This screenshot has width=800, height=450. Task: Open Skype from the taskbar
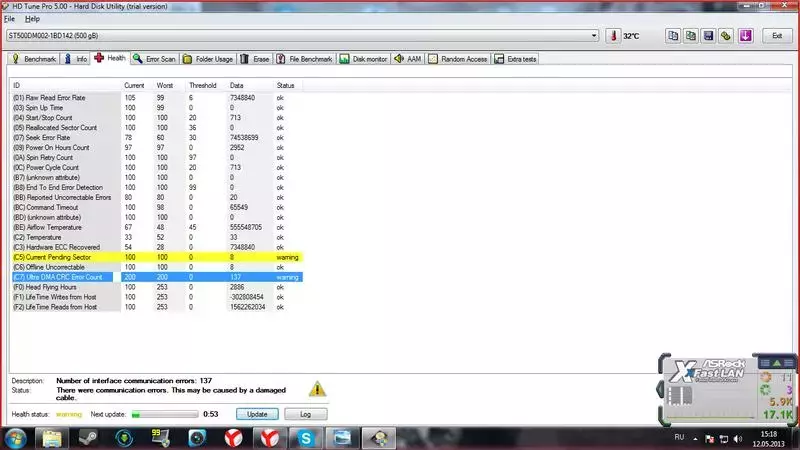click(306, 438)
